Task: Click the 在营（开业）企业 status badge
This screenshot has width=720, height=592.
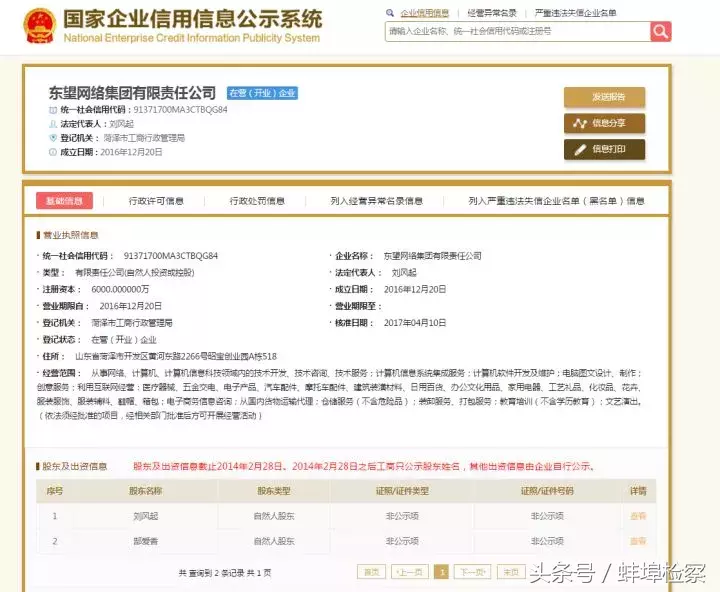Action: (x=262, y=93)
